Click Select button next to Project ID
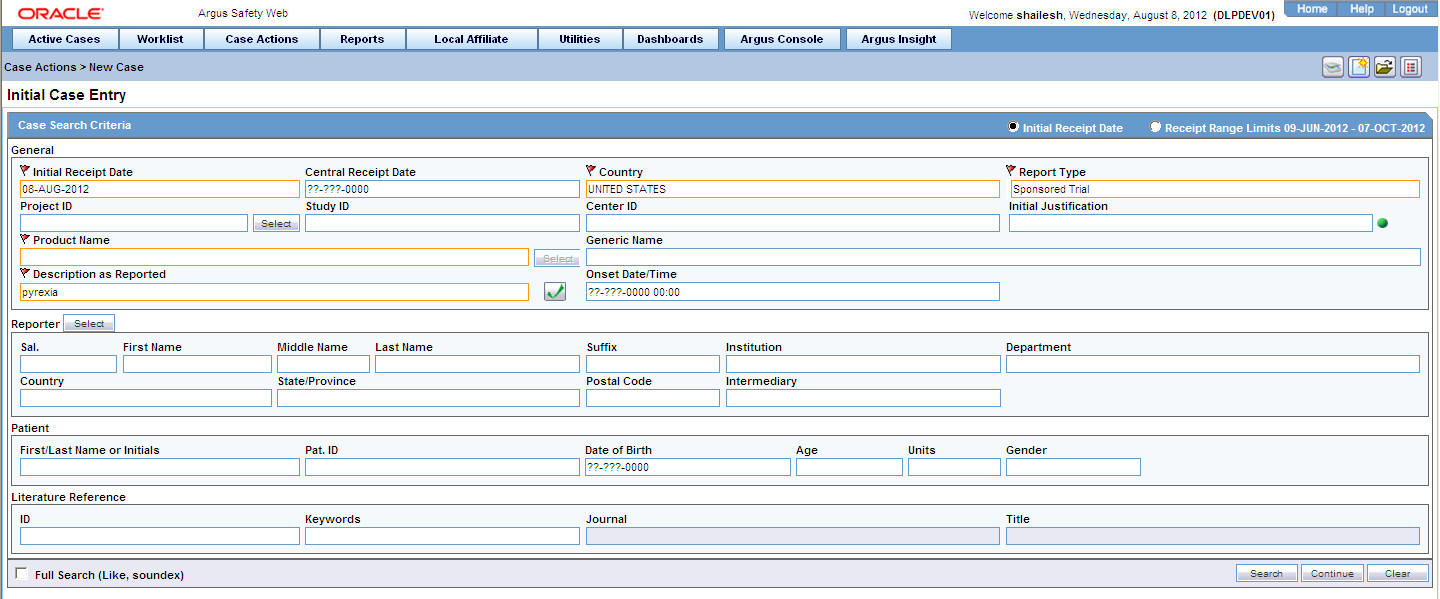 pos(276,224)
